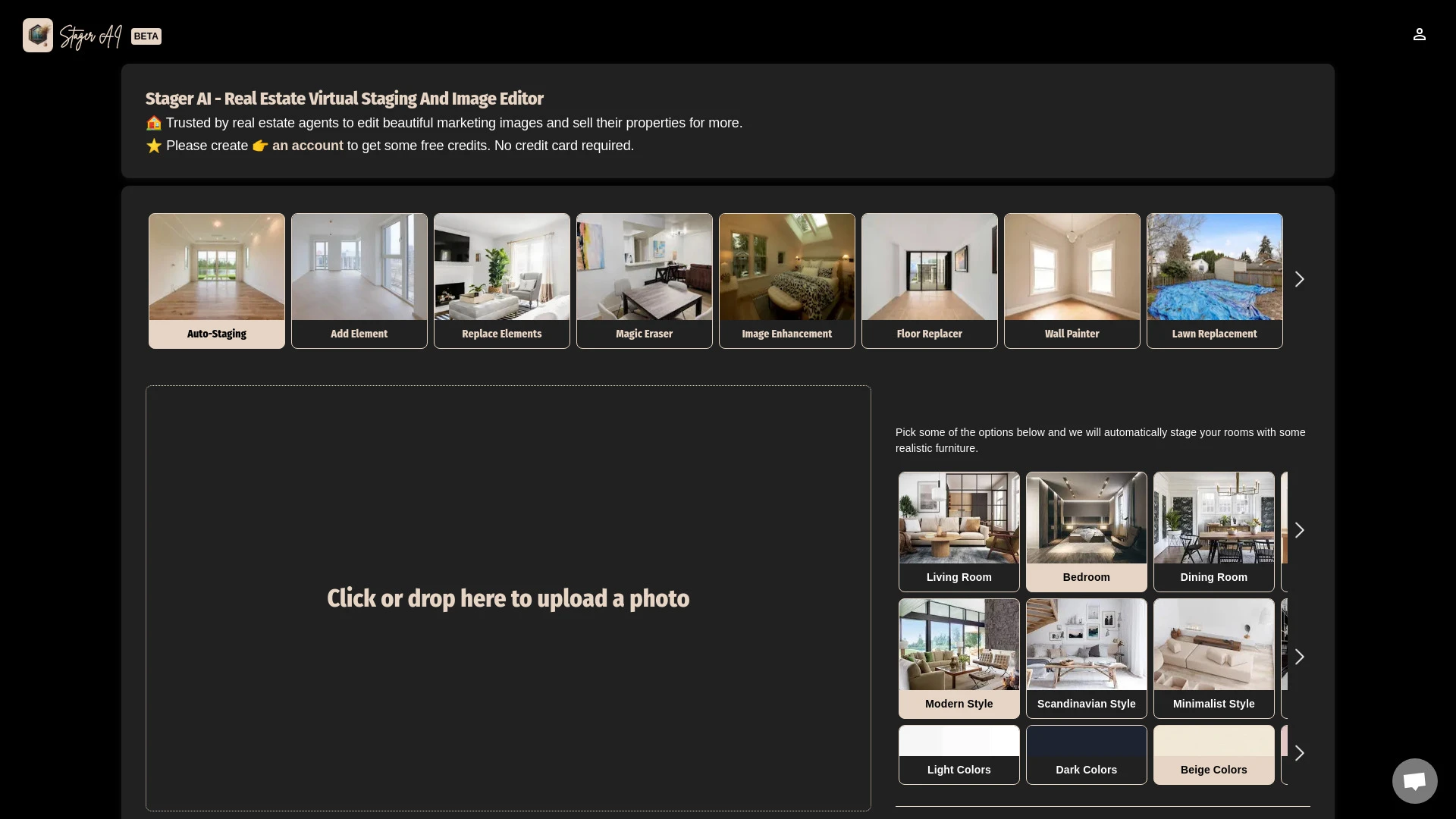
Task: Select the Wall Painter tool
Action: click(x=1072, y=280)
